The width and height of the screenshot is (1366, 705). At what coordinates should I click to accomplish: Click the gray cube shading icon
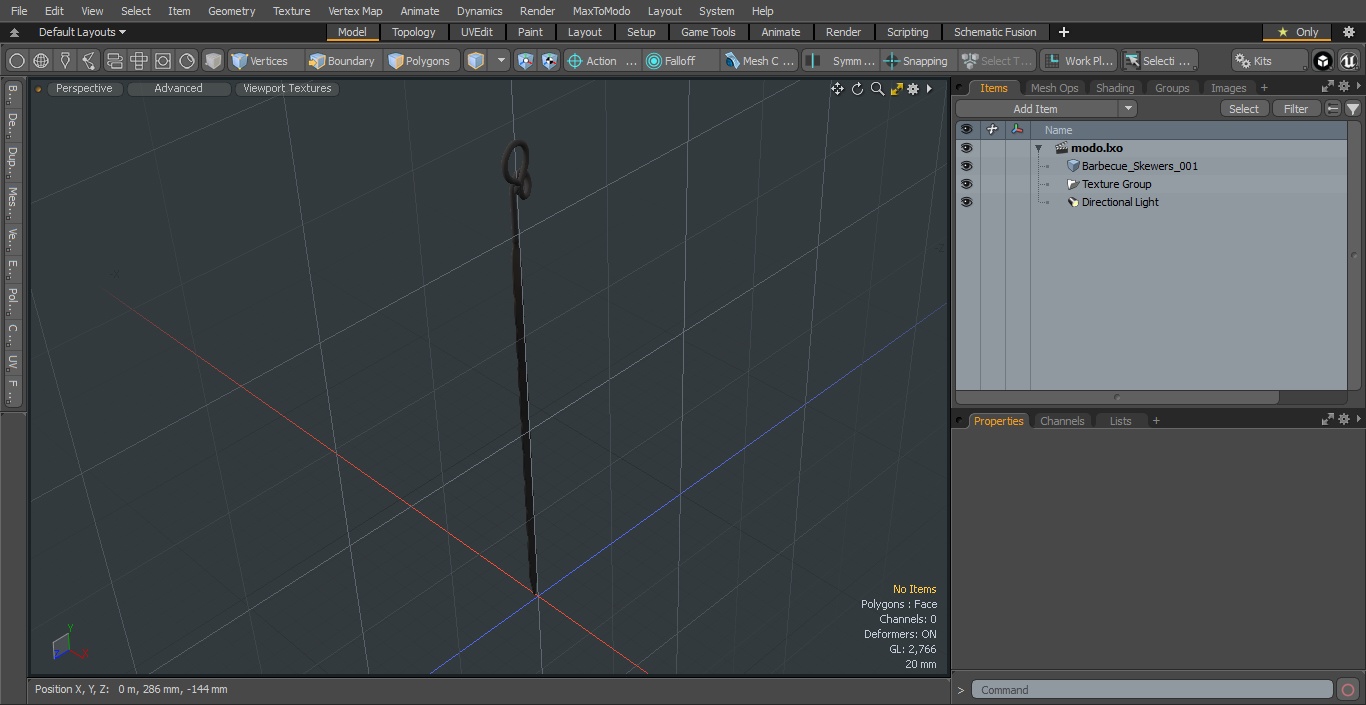[x=212, y=61]
